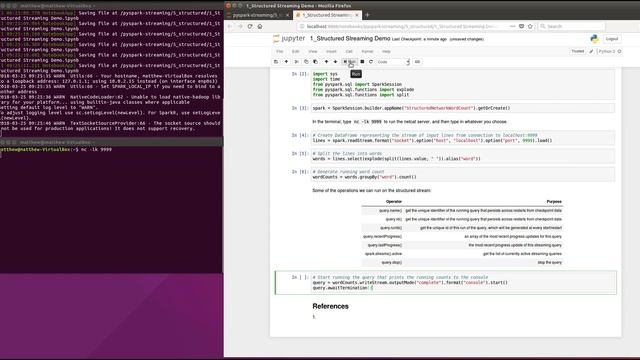This screenshot has width=640, height=360.
Task: Select the wordCounts groupBy cell
Action: point(462,174)
